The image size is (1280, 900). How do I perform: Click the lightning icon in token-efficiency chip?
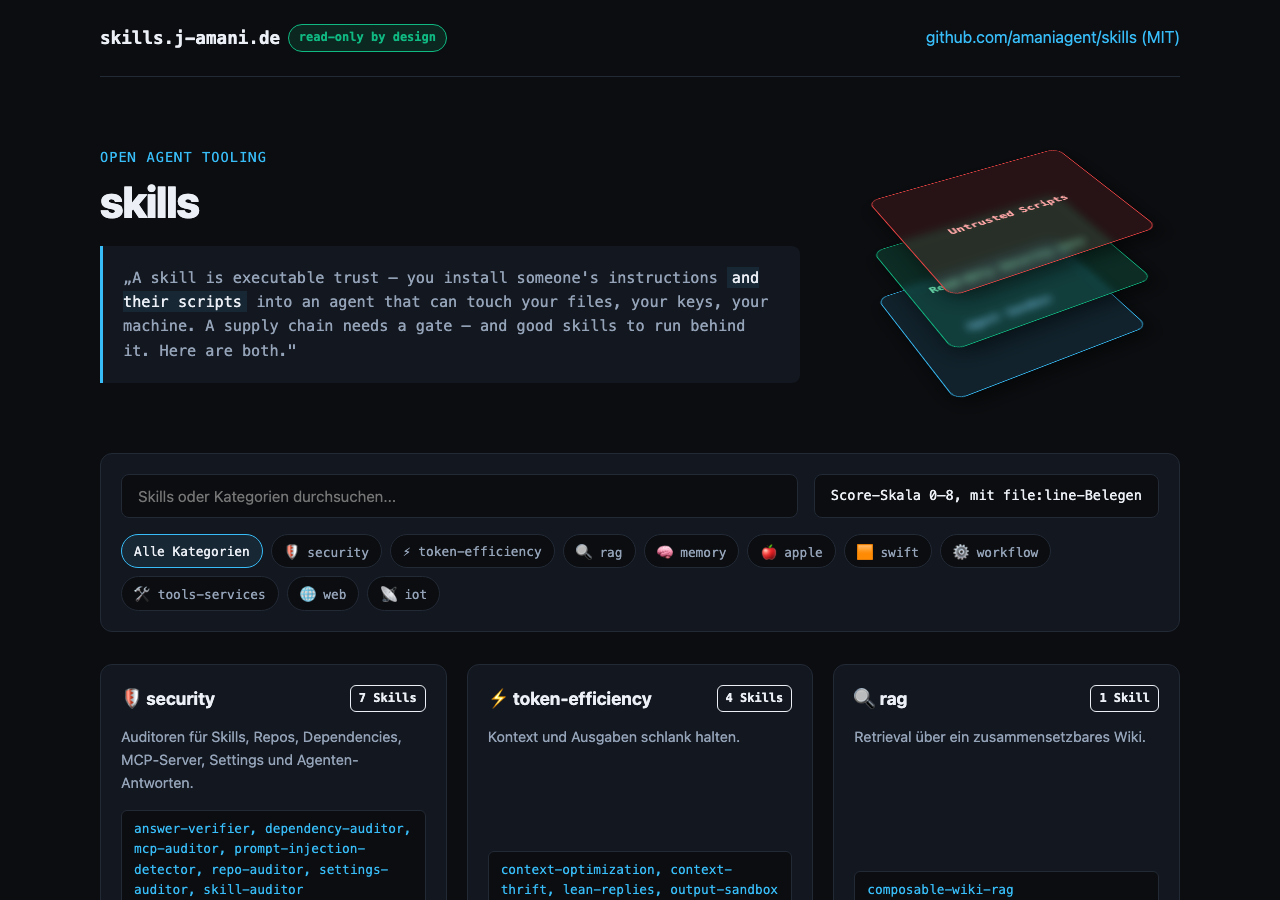407,552
